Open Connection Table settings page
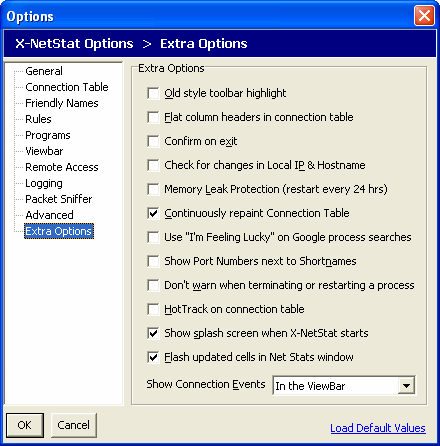 [x=67, y=87]
